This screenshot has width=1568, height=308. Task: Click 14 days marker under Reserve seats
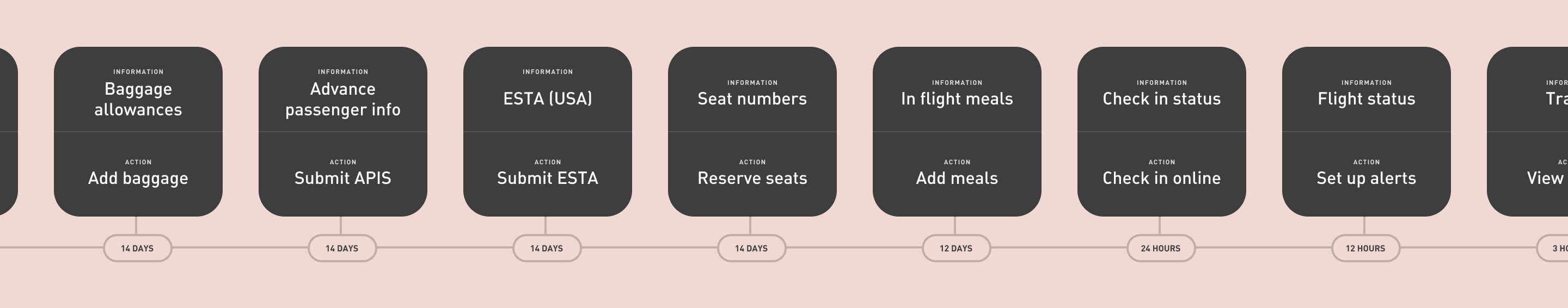[751, 248]
